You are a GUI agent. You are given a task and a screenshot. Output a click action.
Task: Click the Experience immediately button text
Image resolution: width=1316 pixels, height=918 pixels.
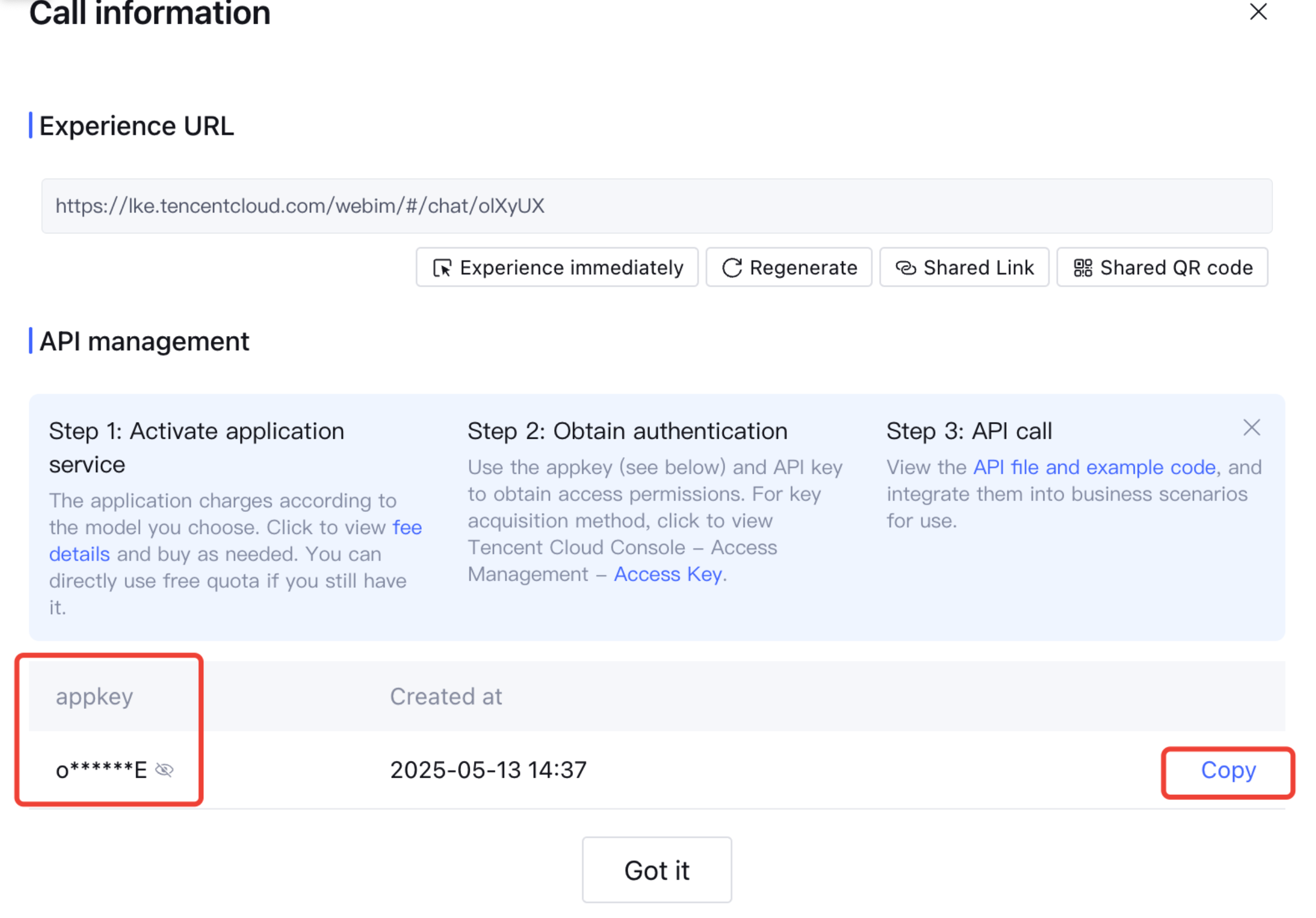click(571, 268)
